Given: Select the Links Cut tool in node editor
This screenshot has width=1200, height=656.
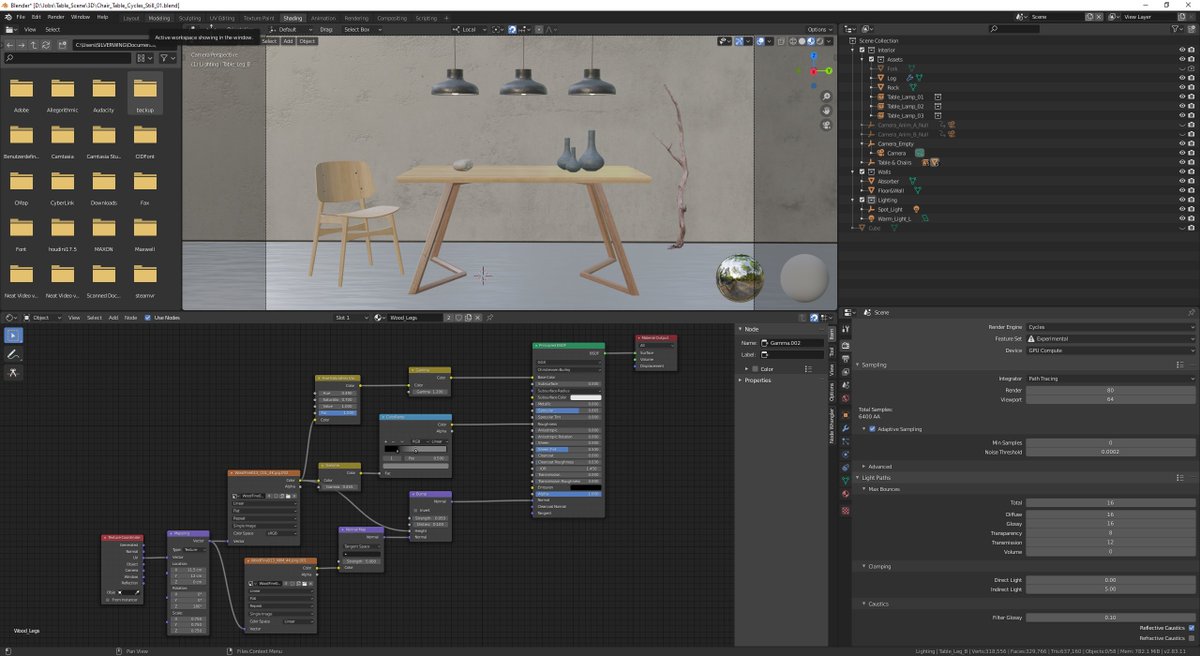Looking at the screenshot, I should pyautogui.click(x=14, y=372).
